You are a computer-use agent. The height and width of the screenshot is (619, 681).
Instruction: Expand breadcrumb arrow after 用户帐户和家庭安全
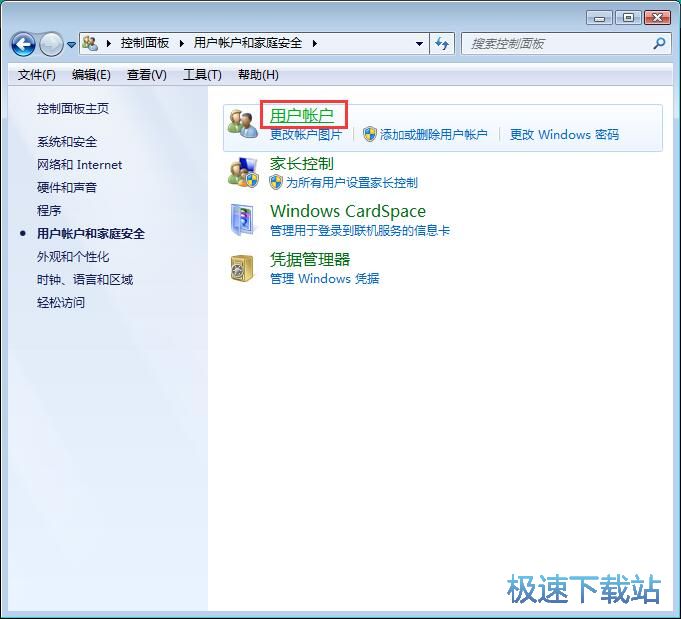(314, 43)
